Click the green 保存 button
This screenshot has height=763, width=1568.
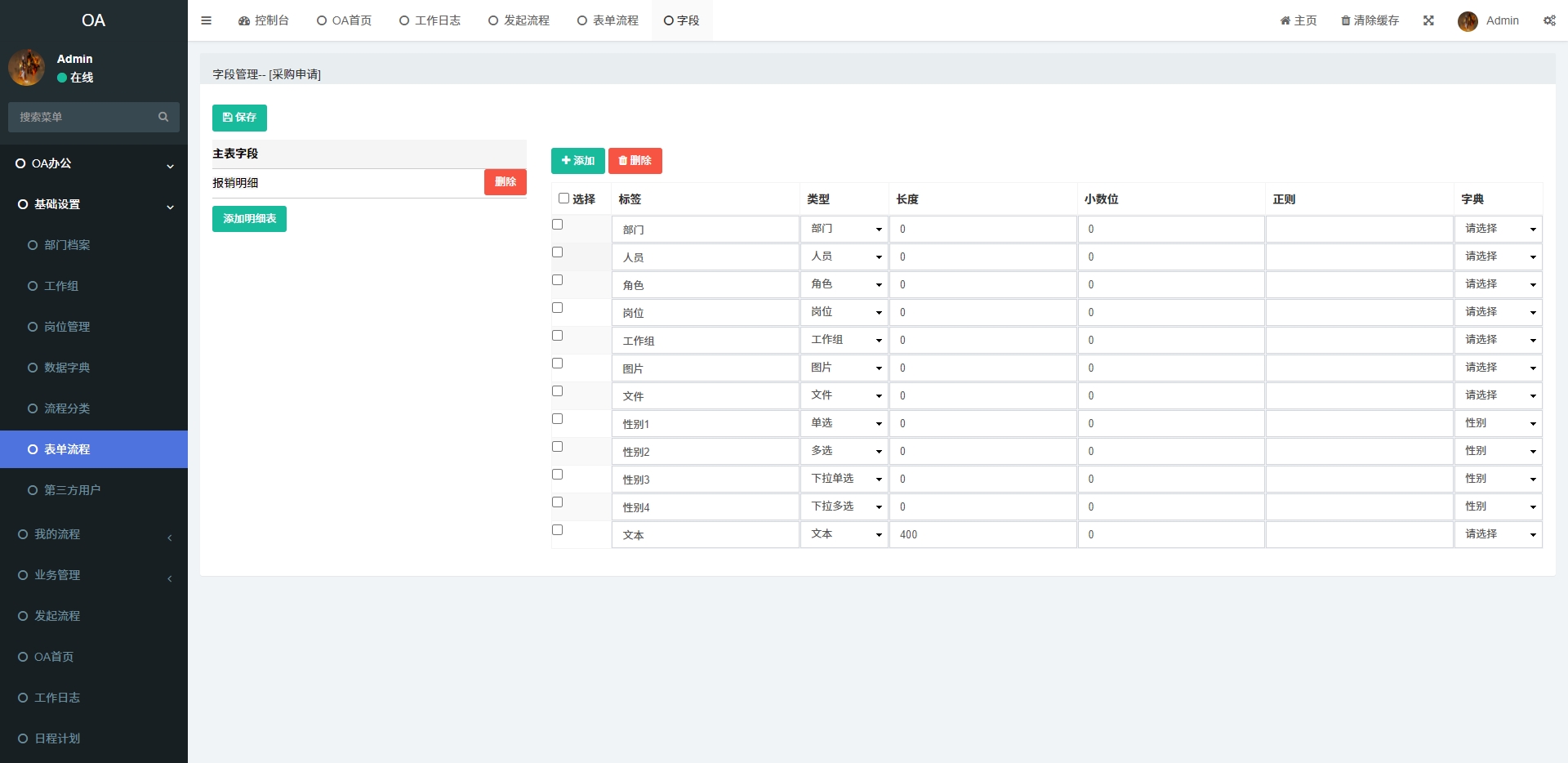point(239,118)
